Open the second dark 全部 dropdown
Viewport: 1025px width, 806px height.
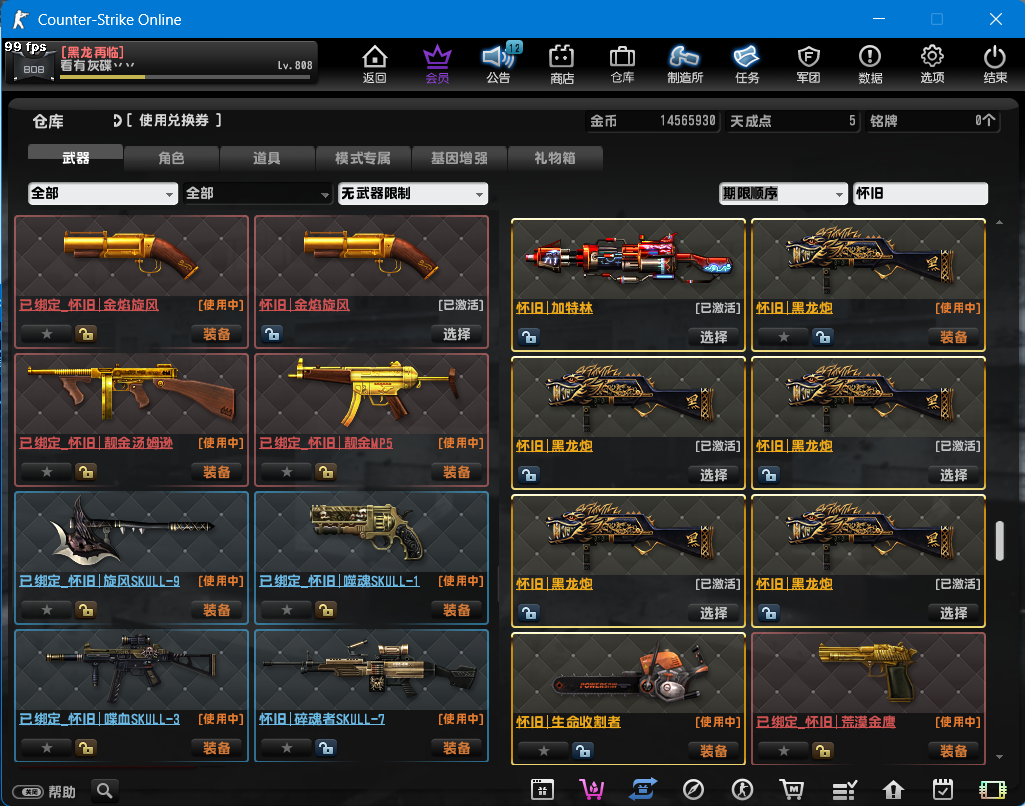(x=258, y=193)
